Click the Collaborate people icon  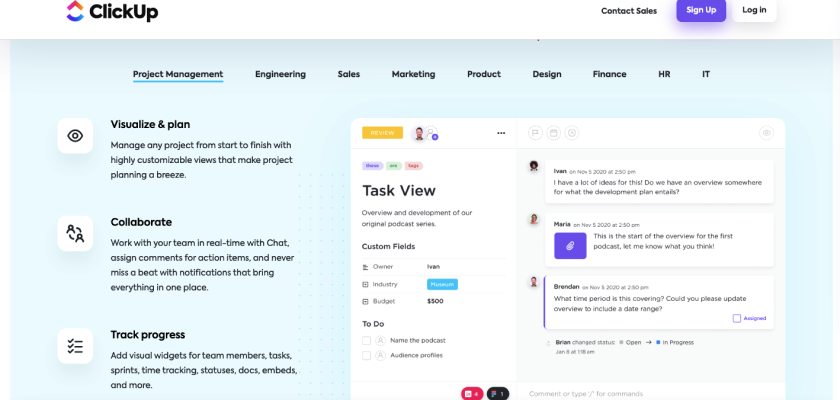pos(75,234)
